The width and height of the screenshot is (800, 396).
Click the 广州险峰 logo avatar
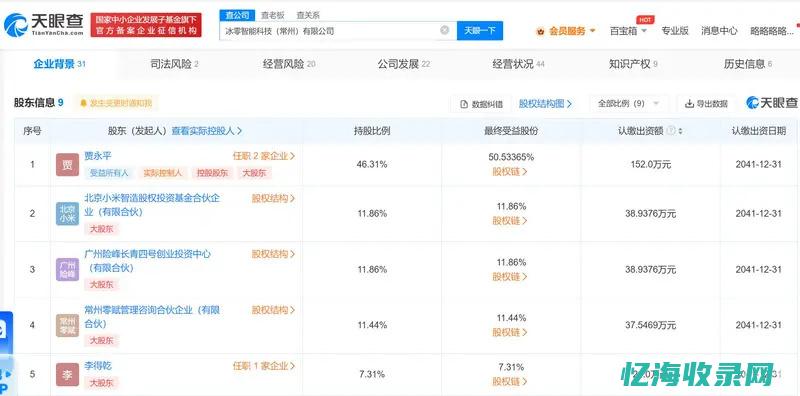[x=67, y=269]
